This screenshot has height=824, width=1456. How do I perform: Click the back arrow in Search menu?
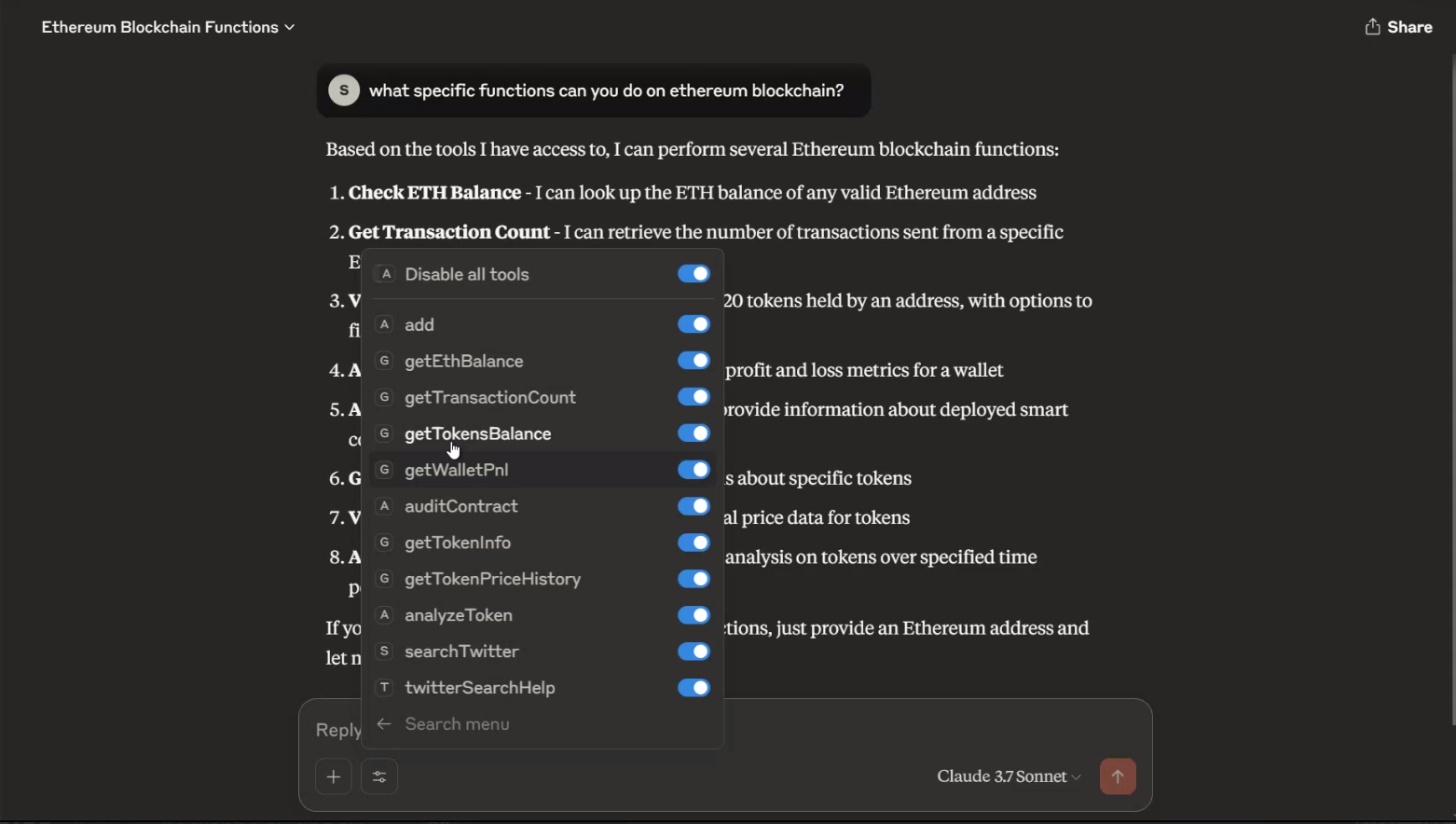click(x=384, y=724)
